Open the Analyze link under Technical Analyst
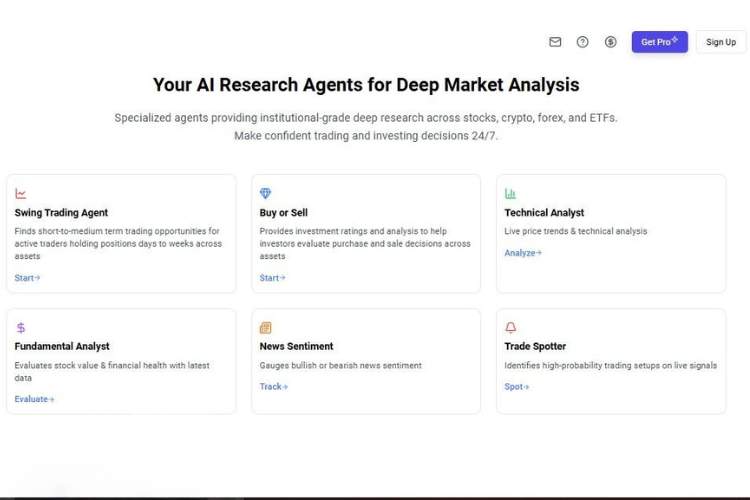The image size is (750, 500). pyautogui.click(x=522, y=253)
